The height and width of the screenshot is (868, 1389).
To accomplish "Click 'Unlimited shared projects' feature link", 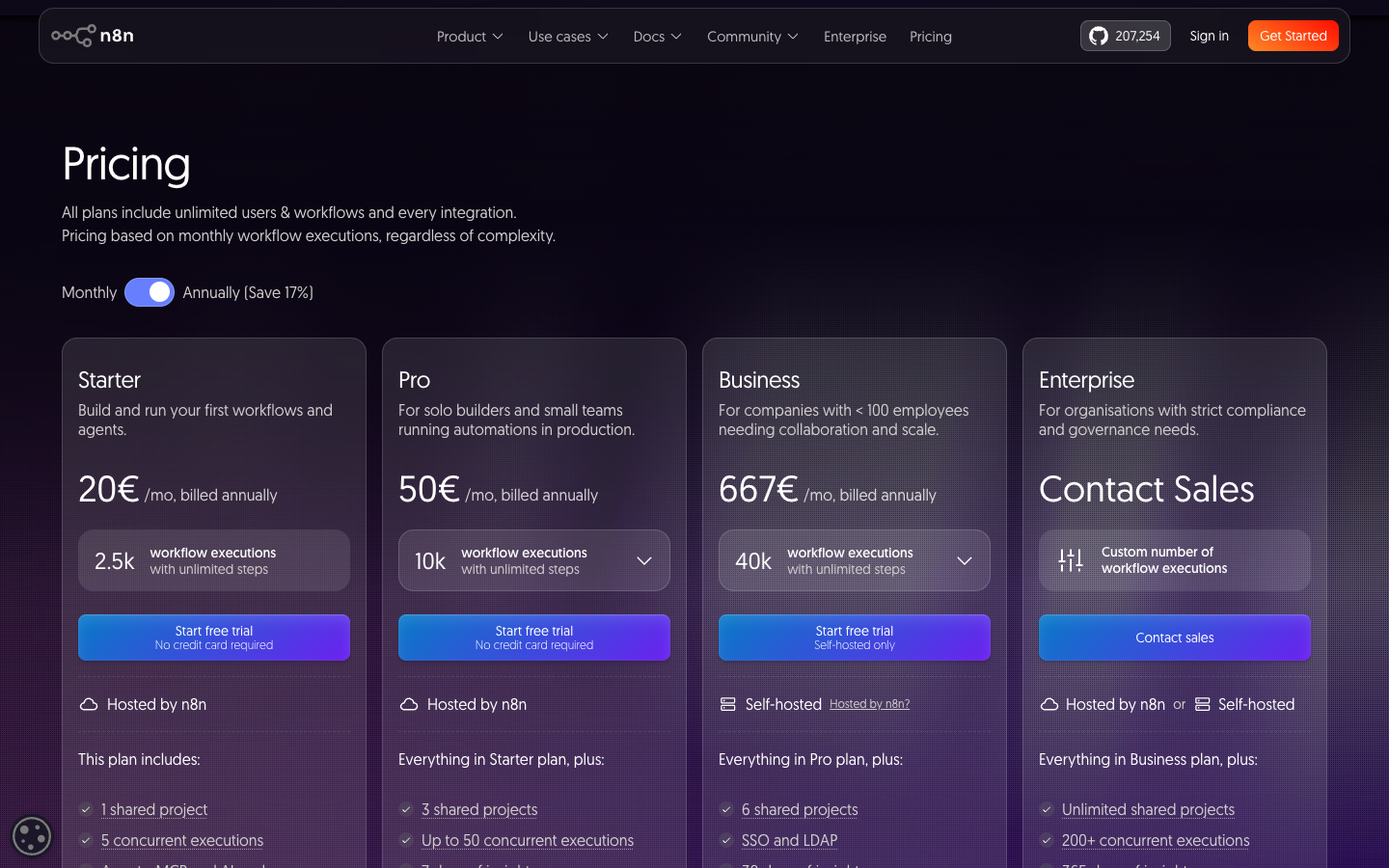I will tap(1148, 810).
